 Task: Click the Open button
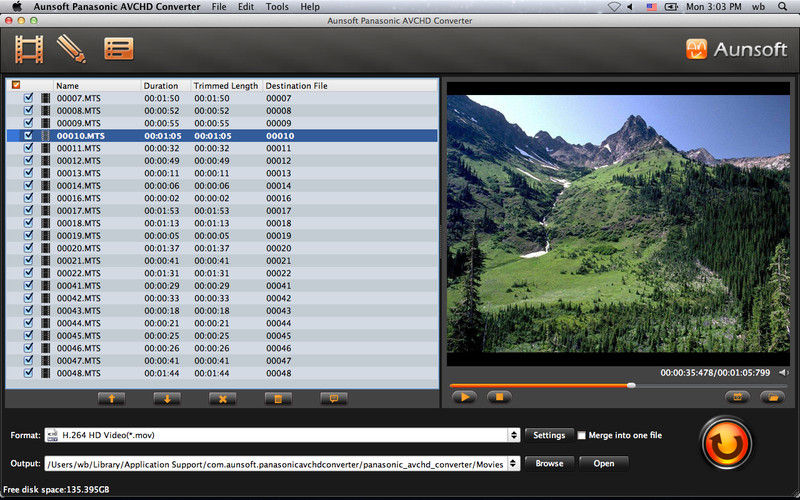pyautogui.click(x=604, y=463)
